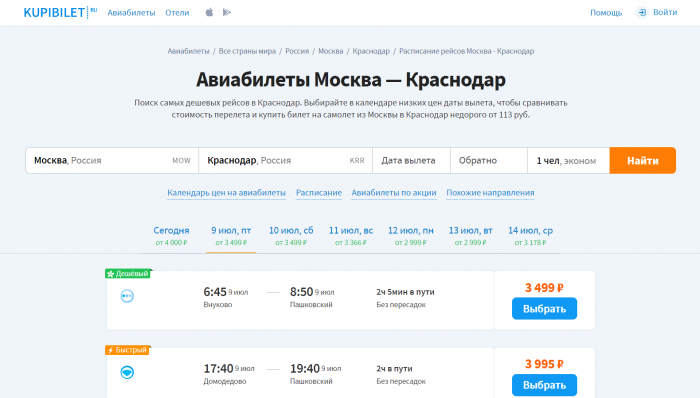Go to Москва breadcrumb
The width and height of the screenshot is (700, 398).
pos(331,51)
